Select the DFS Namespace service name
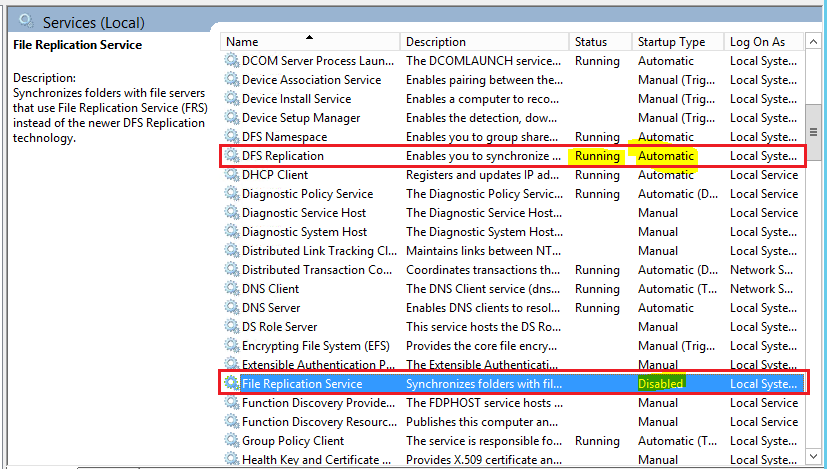Image resolution: width=827 pixels, height=469 pixels. point(284,137)
